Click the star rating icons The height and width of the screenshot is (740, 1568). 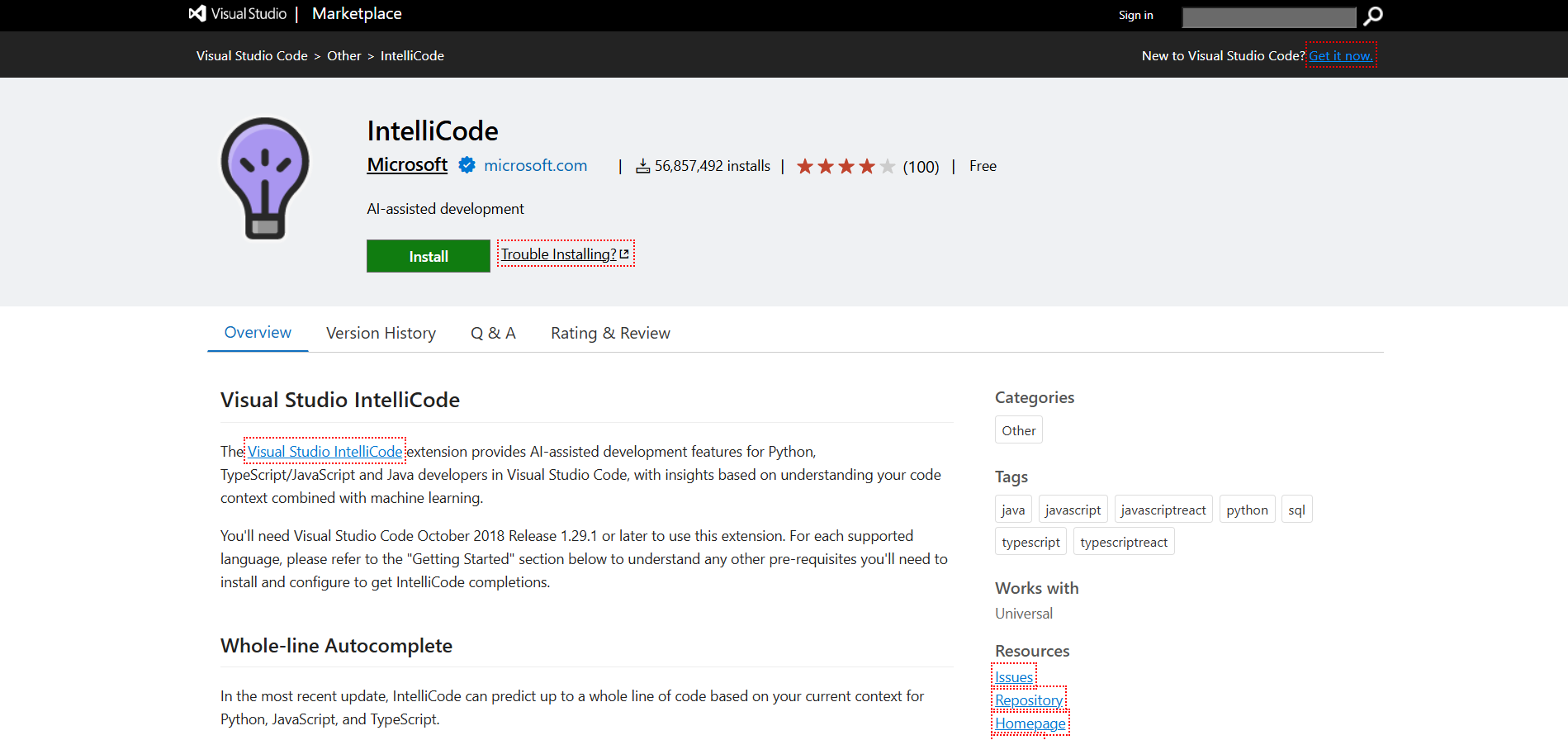click(x=846, y=167)
